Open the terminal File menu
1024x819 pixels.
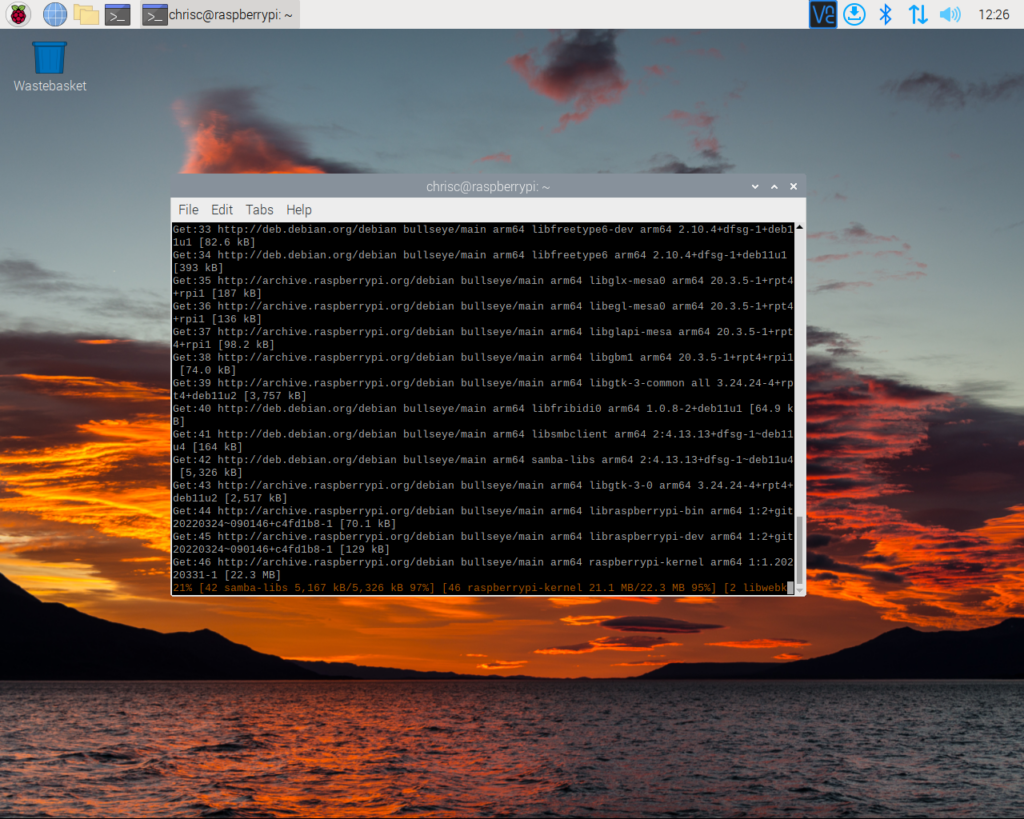(x=188, y=210)
